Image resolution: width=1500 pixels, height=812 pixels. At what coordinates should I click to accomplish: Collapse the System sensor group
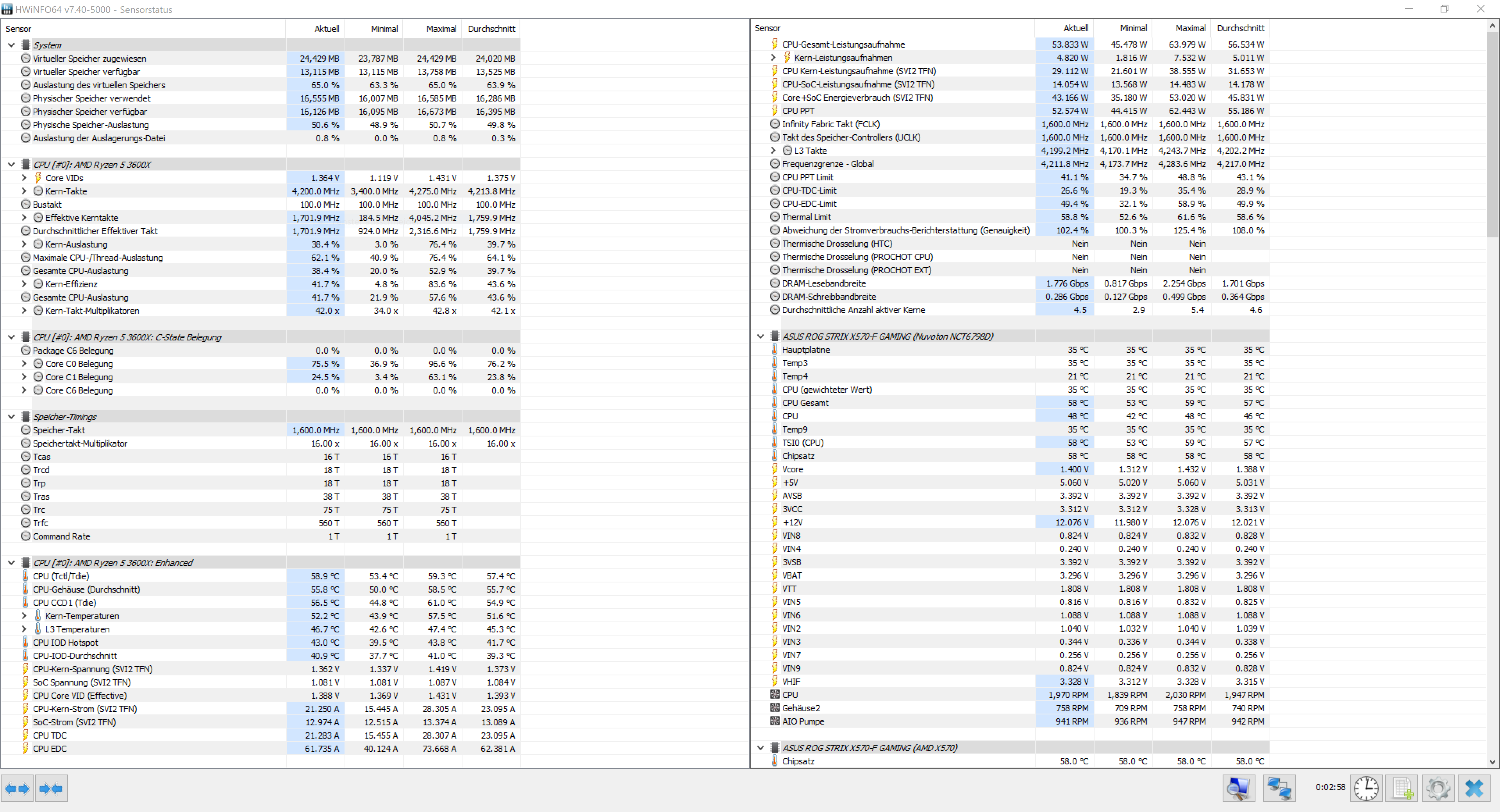click(x=11, y=45)
